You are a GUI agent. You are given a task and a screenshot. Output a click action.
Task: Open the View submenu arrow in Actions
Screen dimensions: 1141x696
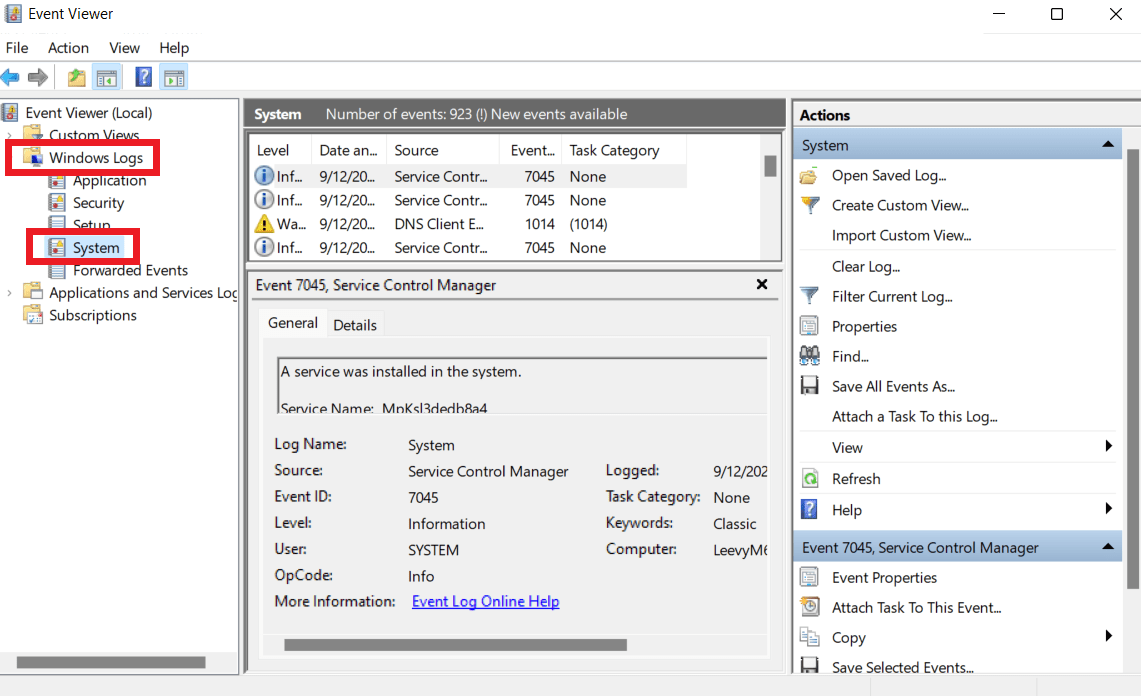tap(1108, 446)
